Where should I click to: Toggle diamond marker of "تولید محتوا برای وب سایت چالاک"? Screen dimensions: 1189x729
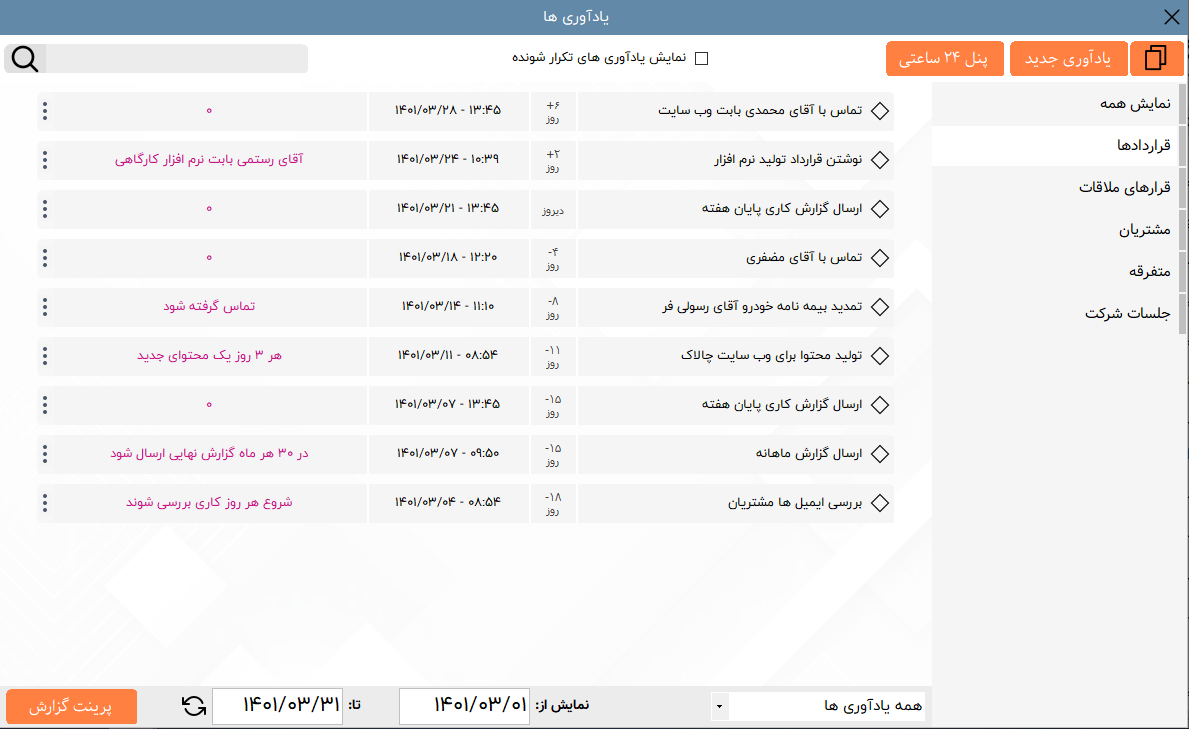pyautogui.click(x=880, y=356)
